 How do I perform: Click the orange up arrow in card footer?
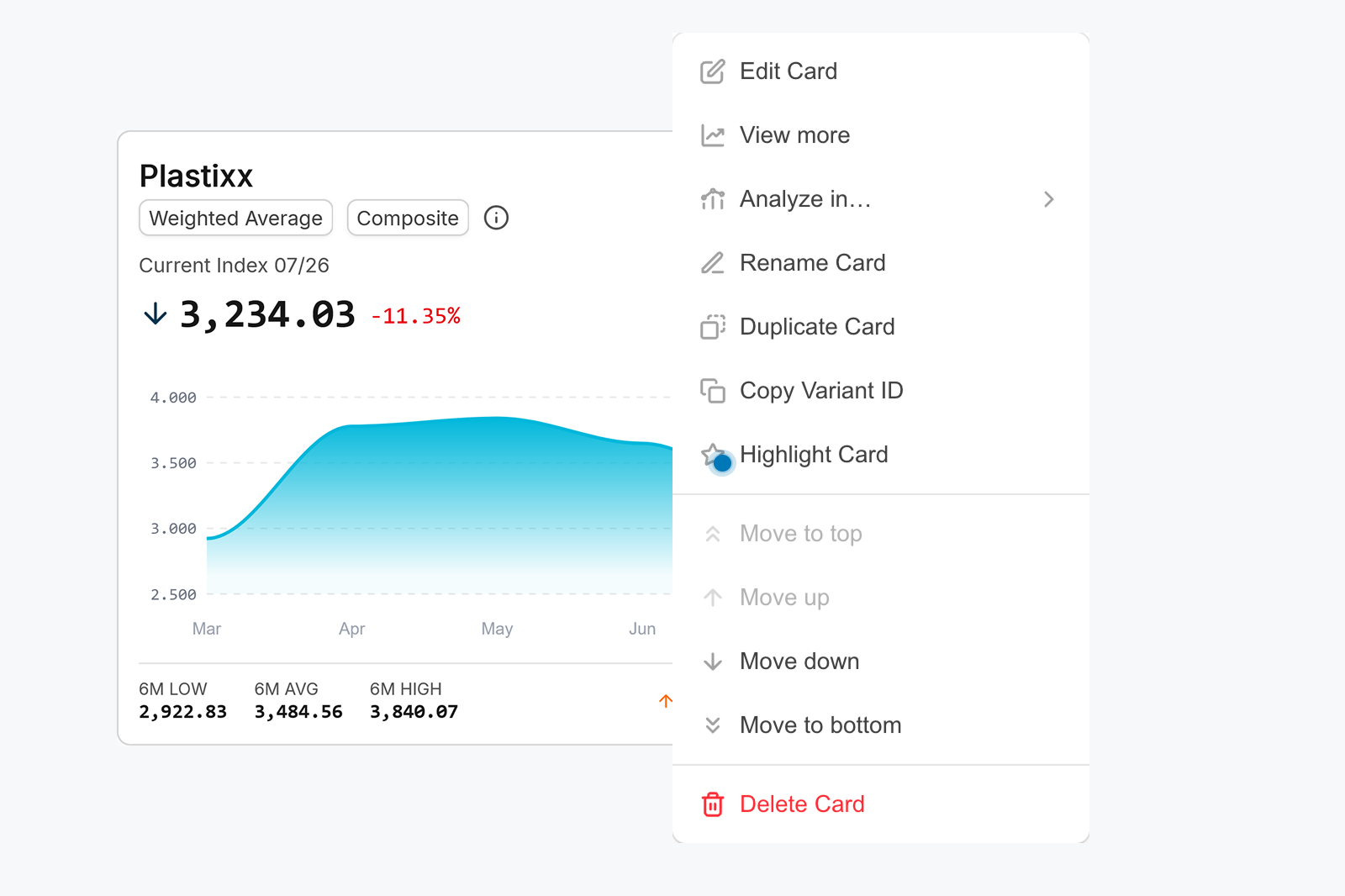666,701
